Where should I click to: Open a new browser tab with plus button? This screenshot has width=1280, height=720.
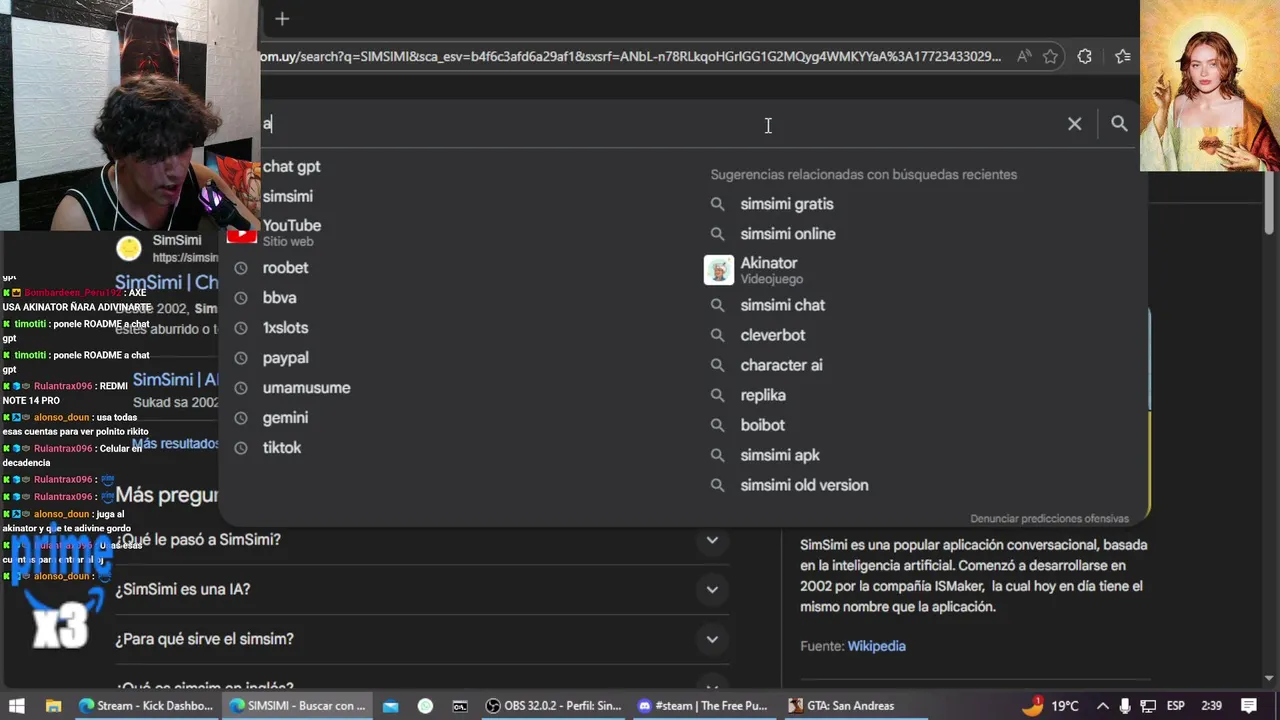click(282, 19)
